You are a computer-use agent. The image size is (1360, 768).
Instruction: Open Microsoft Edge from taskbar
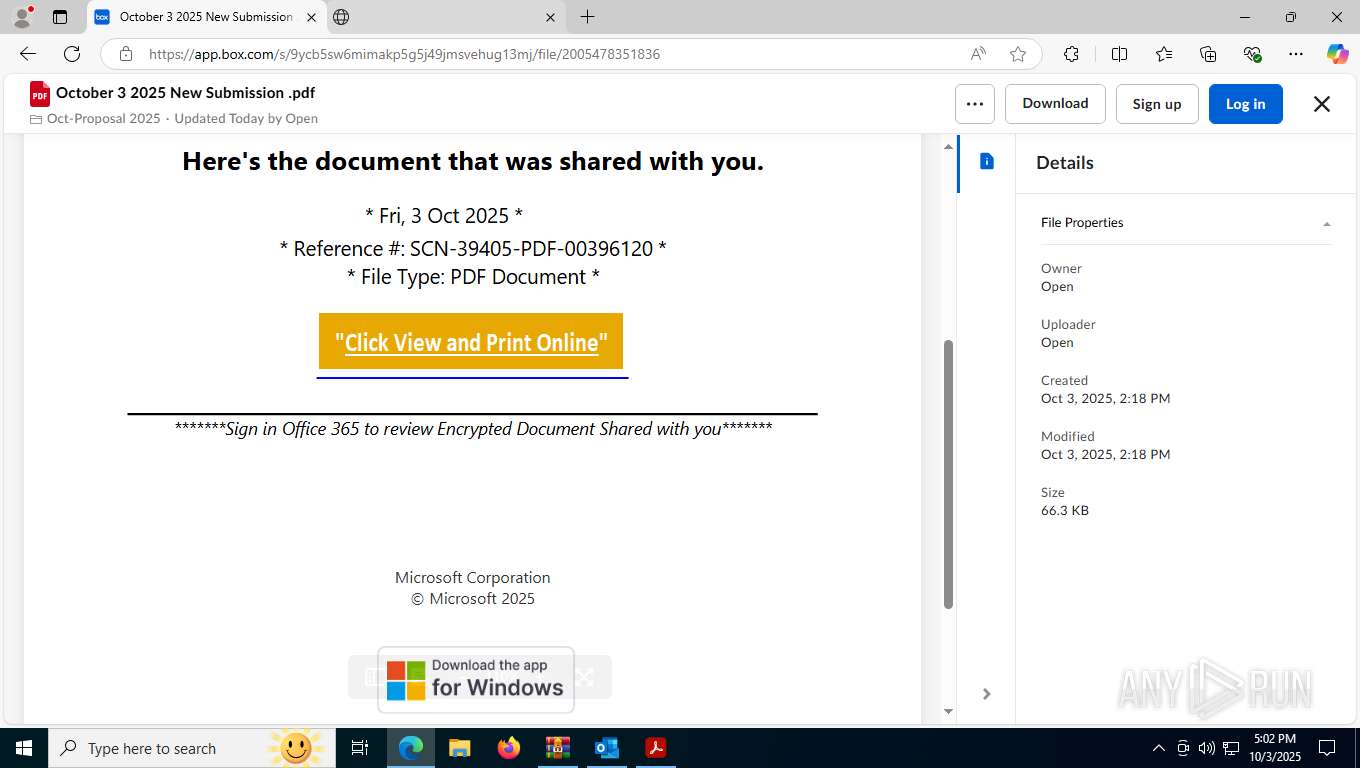pyautogui.click(x=411, y=748)
